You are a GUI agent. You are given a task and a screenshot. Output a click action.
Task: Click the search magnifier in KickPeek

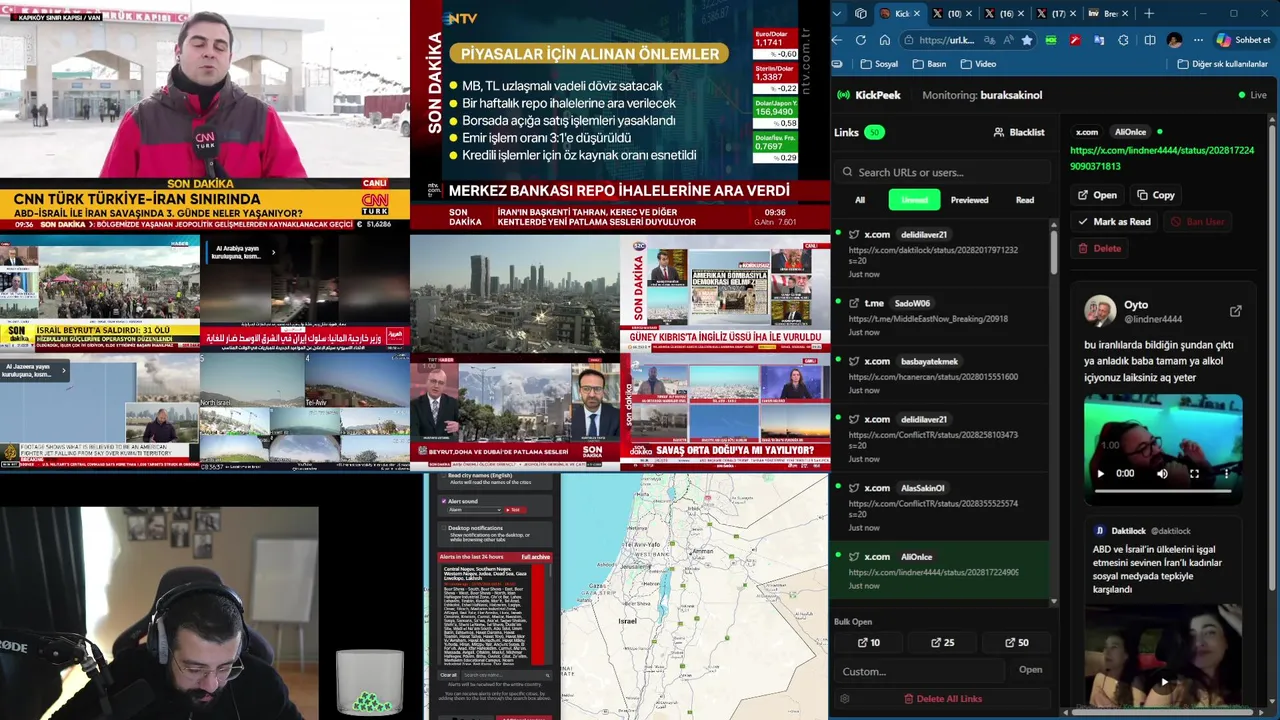tap(848, 172)
